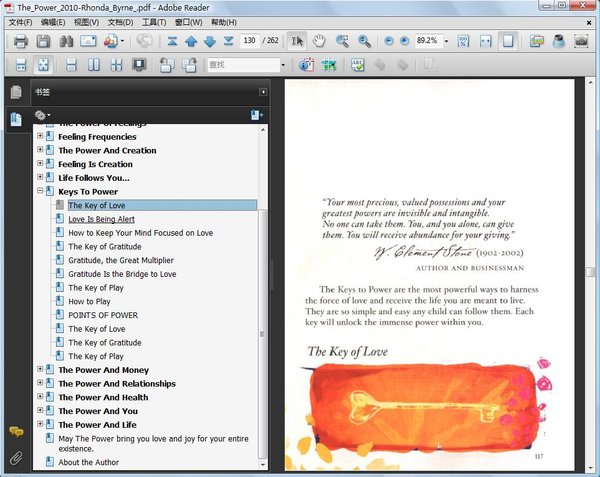Expand The Power And Relationships bookmark
600x477 pixels.
click(x=40, y=383)
